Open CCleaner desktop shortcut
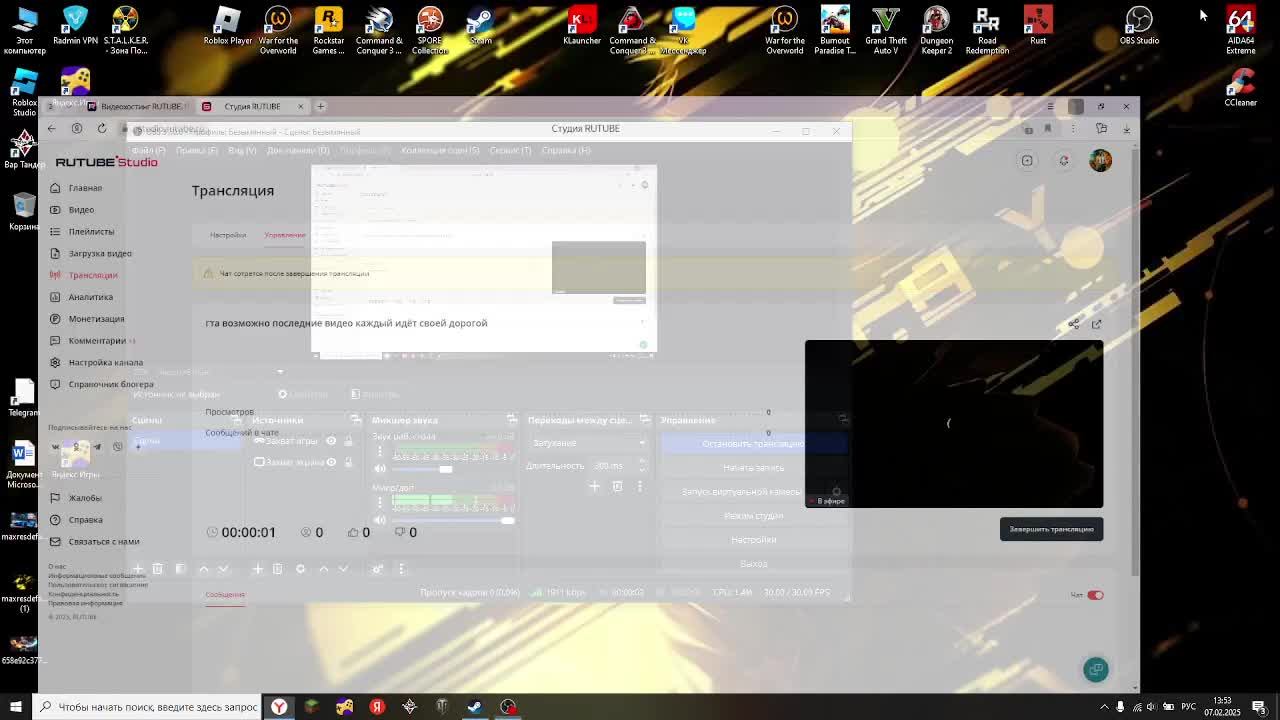This screenshot has width=1280, height=720. [1241, 88]
